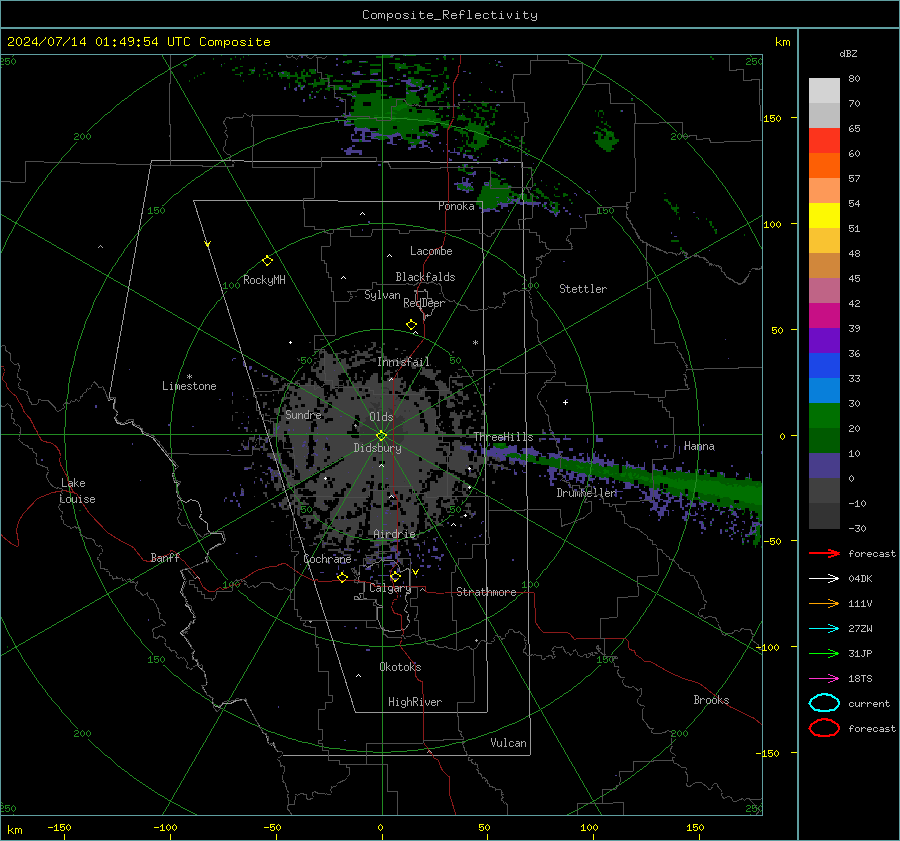Click the Calgary city label

click(x=390, y=588)
